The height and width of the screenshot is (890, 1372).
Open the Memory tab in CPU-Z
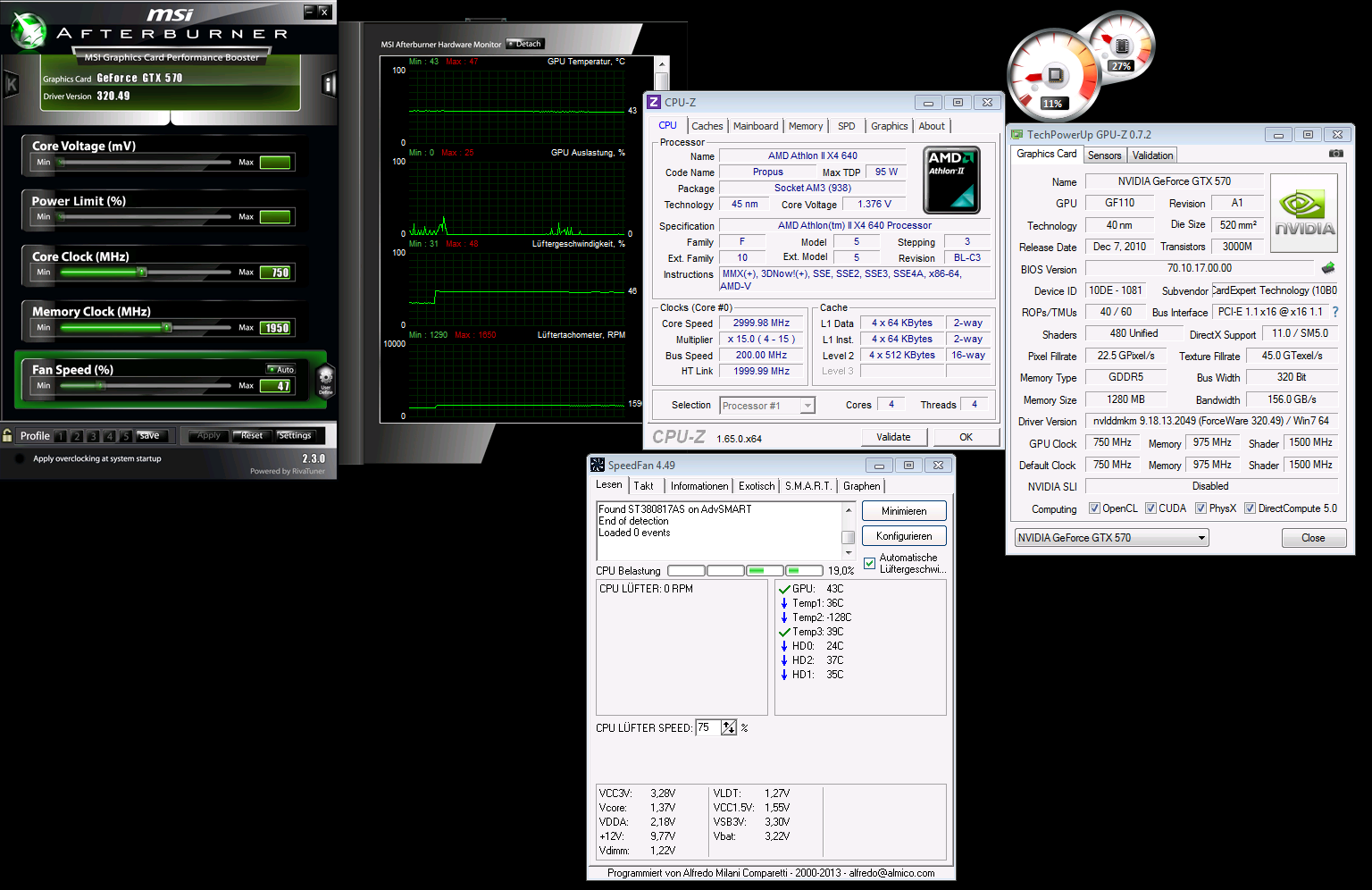click(x=806, y=126)
